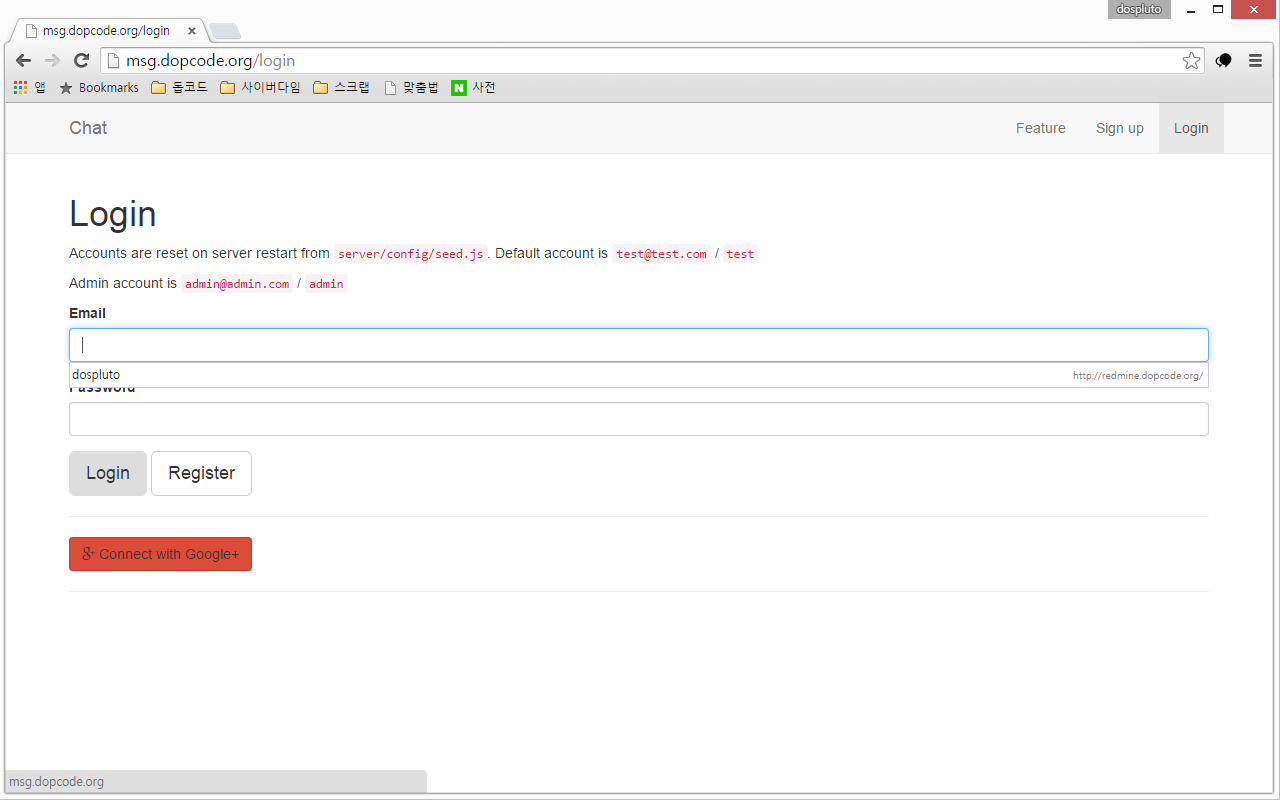Screen dimensions: 1280x800
Task: Open the Feature nav item
Action: coord(1041,128)
